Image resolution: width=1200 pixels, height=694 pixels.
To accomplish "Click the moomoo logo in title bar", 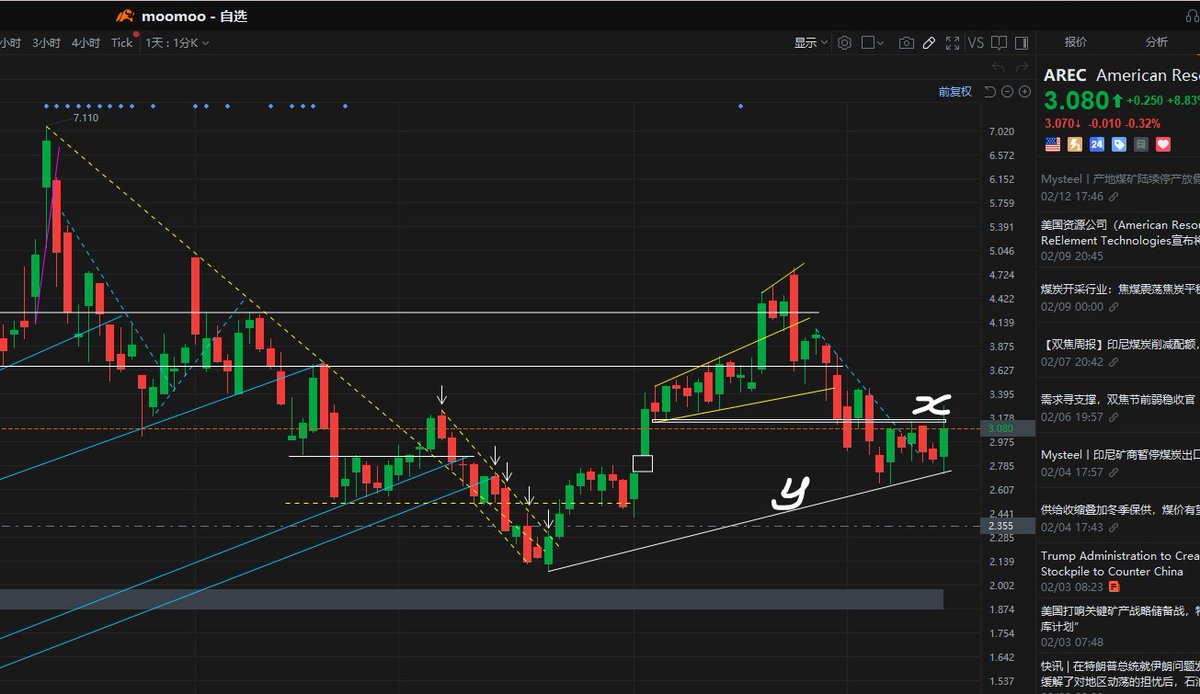I will pos(125,15).
